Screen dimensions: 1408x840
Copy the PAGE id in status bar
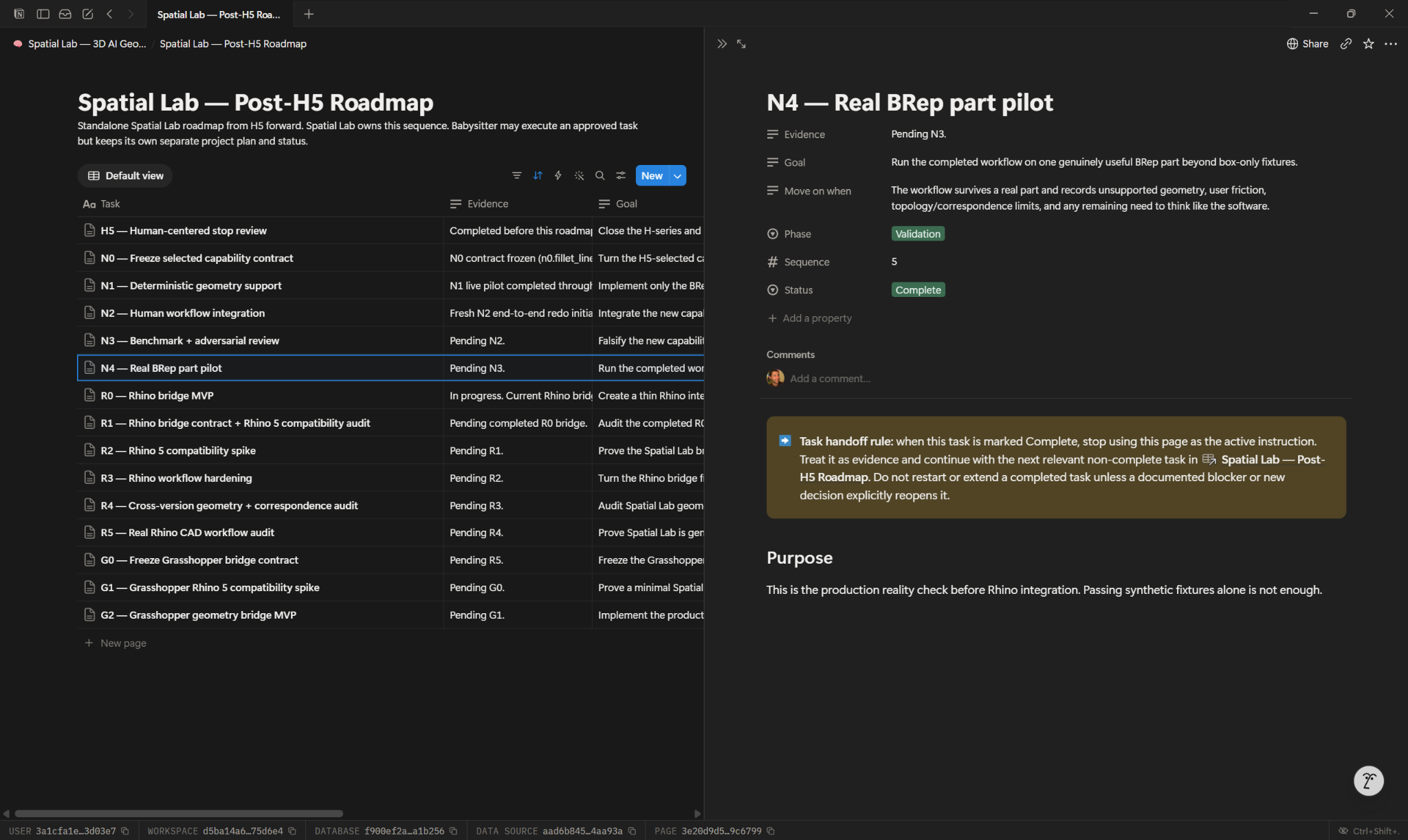point(771,831)
